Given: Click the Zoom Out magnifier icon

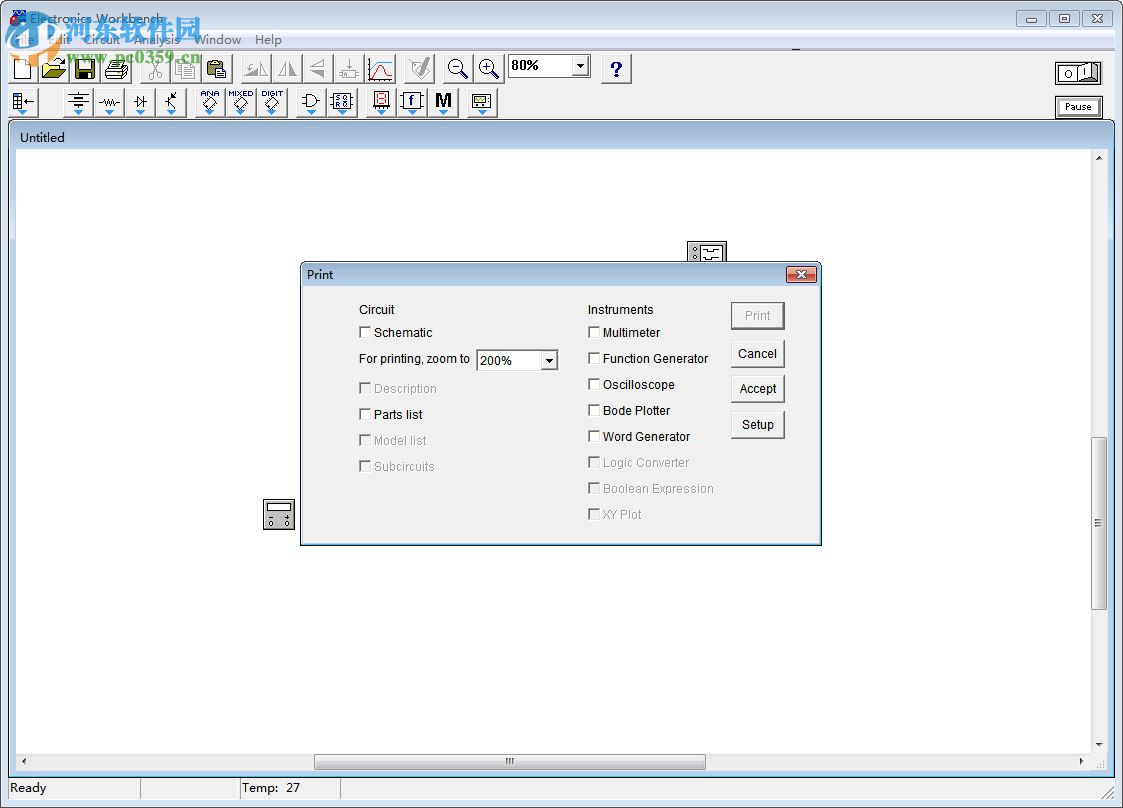Looking at the screenshot, I should click(x=457, y=69).
